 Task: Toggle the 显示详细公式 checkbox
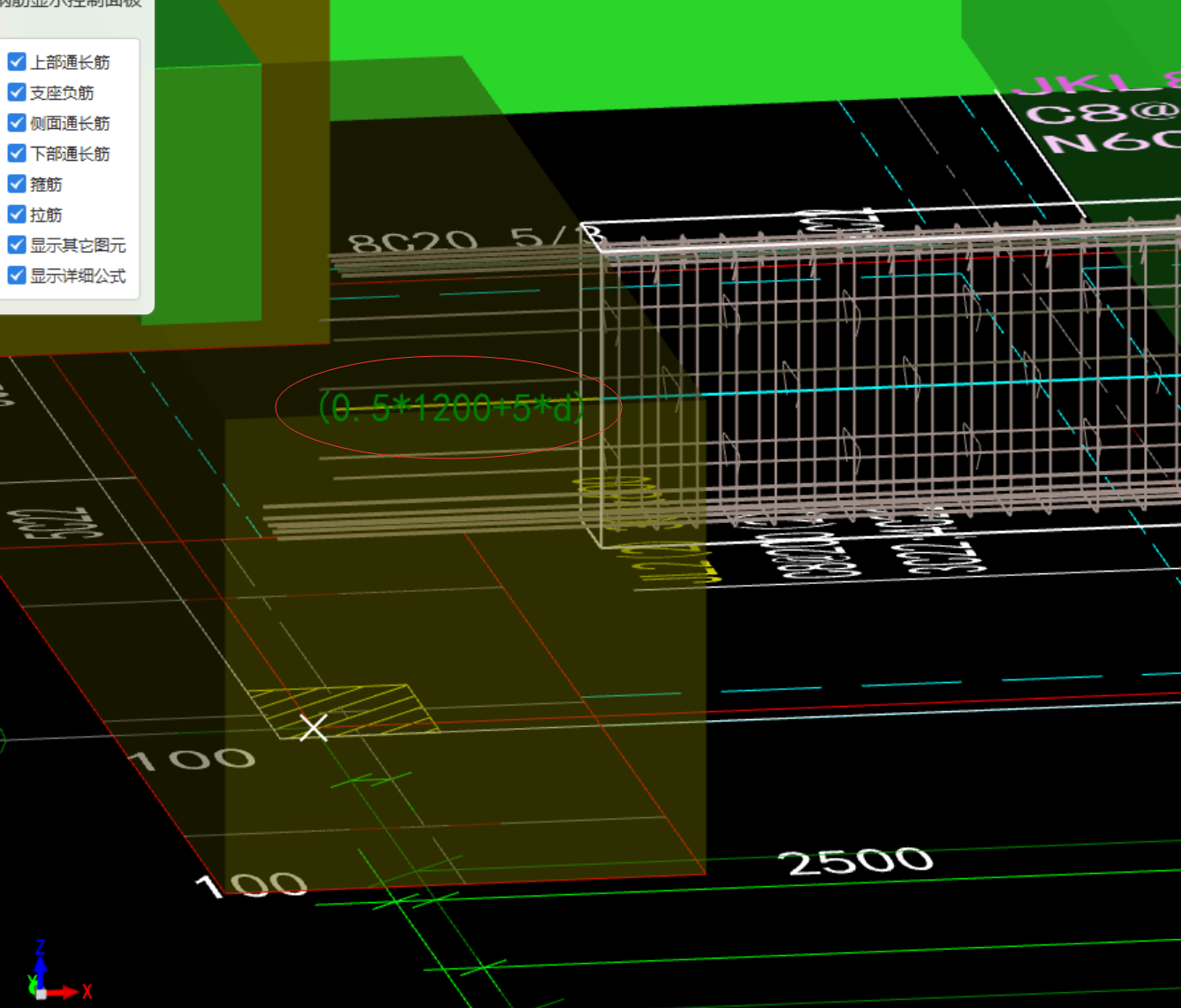click(x=17, y=275)
